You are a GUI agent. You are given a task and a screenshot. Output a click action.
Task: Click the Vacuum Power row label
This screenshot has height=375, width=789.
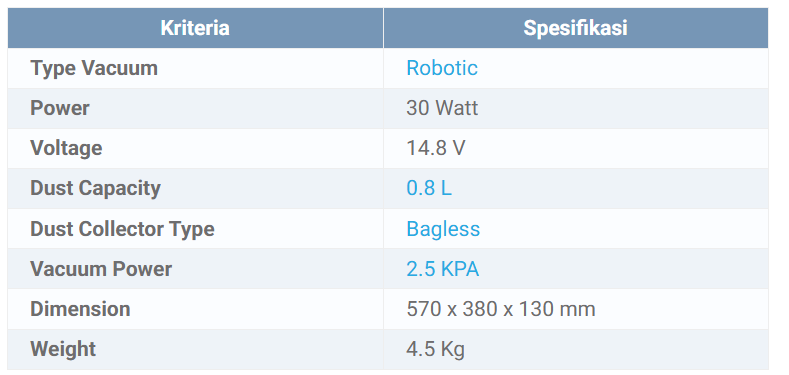[x=101, y=269]
